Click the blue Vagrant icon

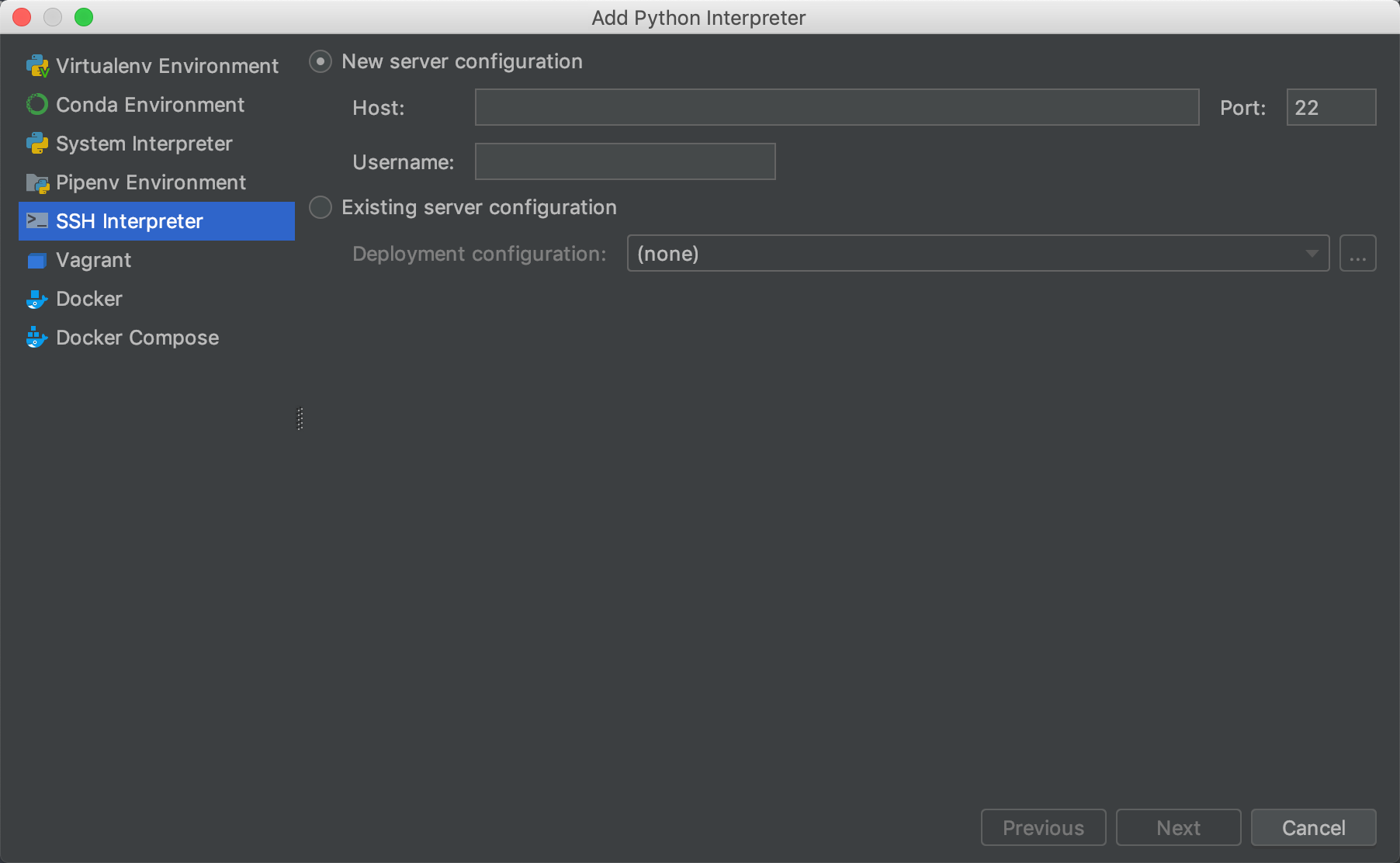click(37, 261)
